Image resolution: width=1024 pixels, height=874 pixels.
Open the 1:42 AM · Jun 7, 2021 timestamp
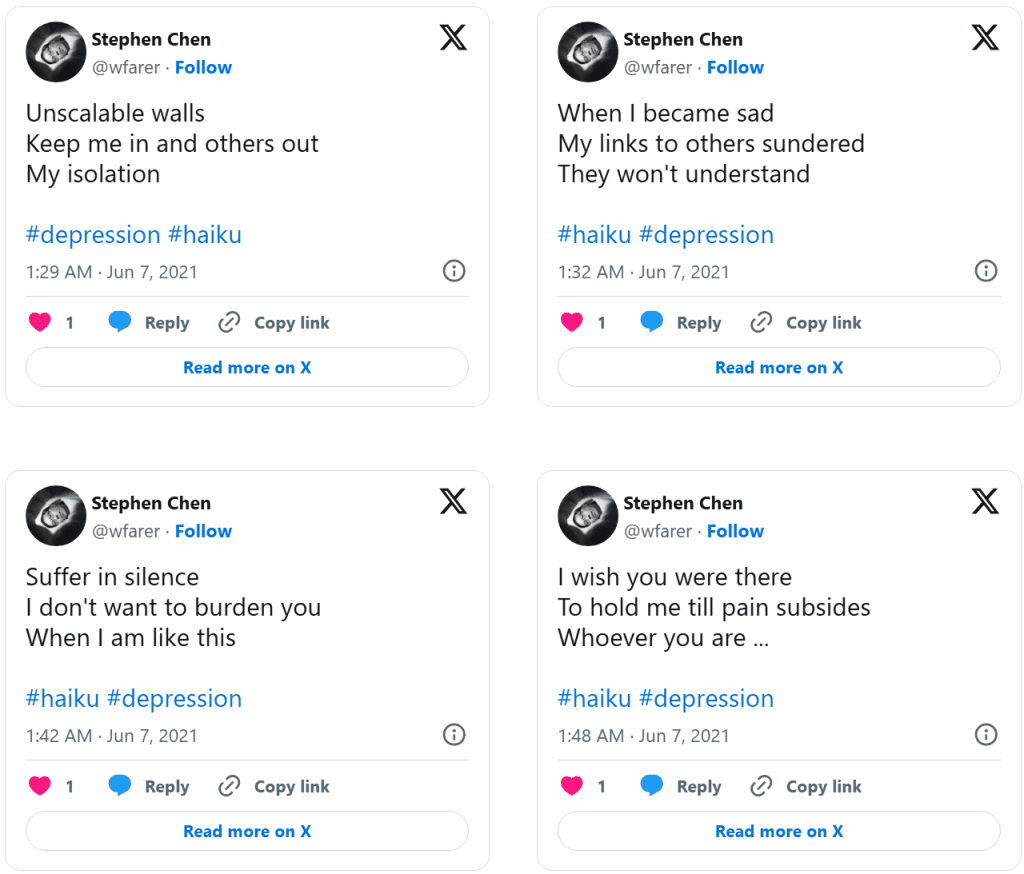(x=112, y=736)
